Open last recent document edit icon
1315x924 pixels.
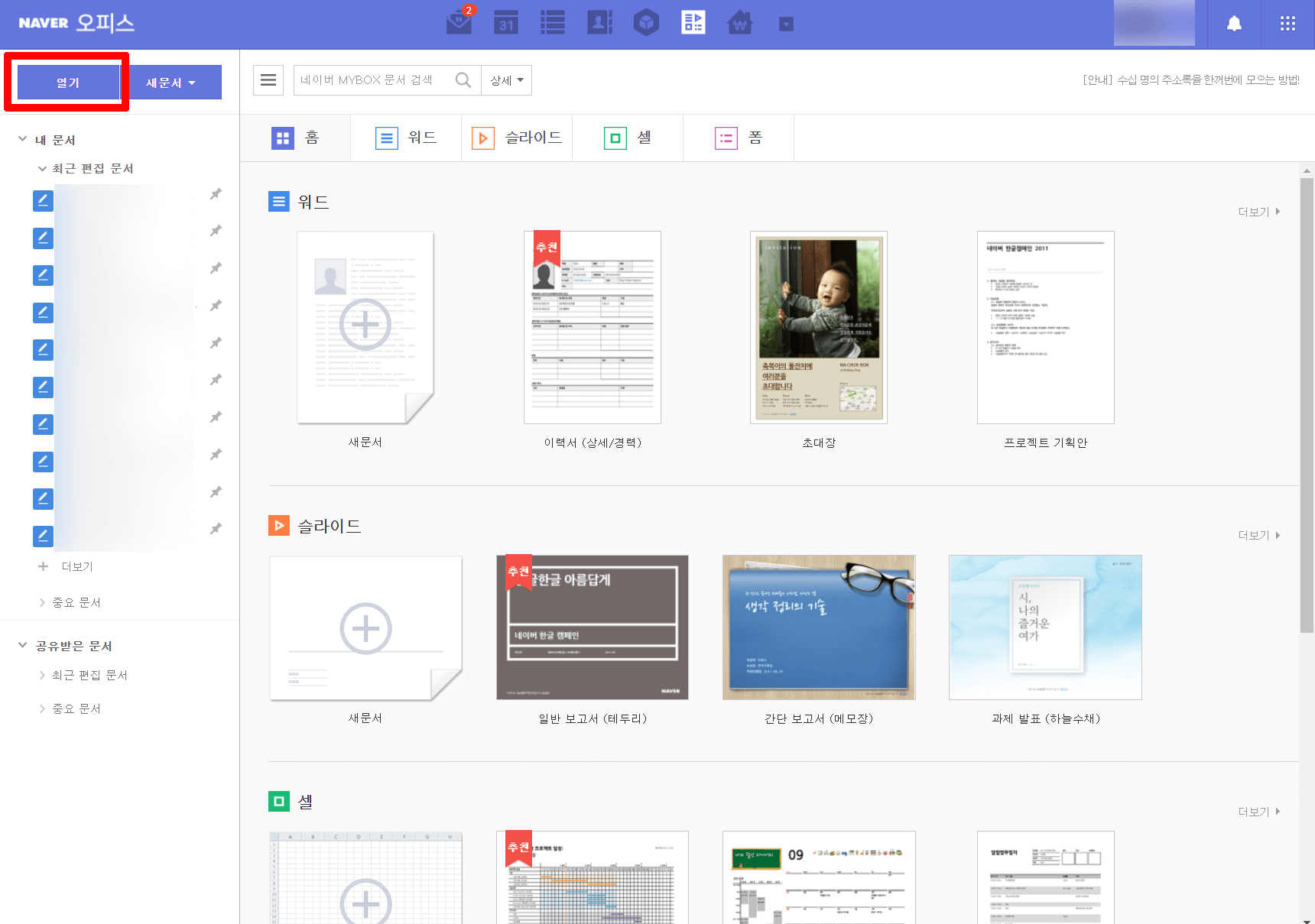pyautogui.click(x=43, y=537)
